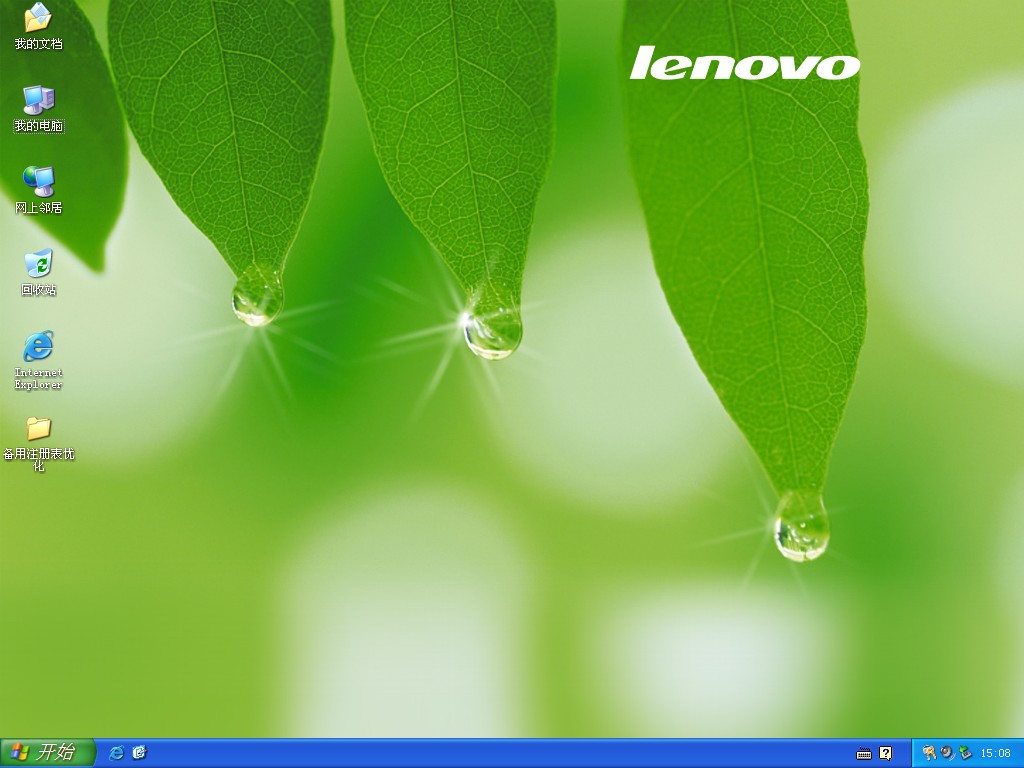This screenshot has width=1024, height=768.
Task: Click the rightmost leaf's water droplet
Action: pyautogui.click(x=801, y=525)
